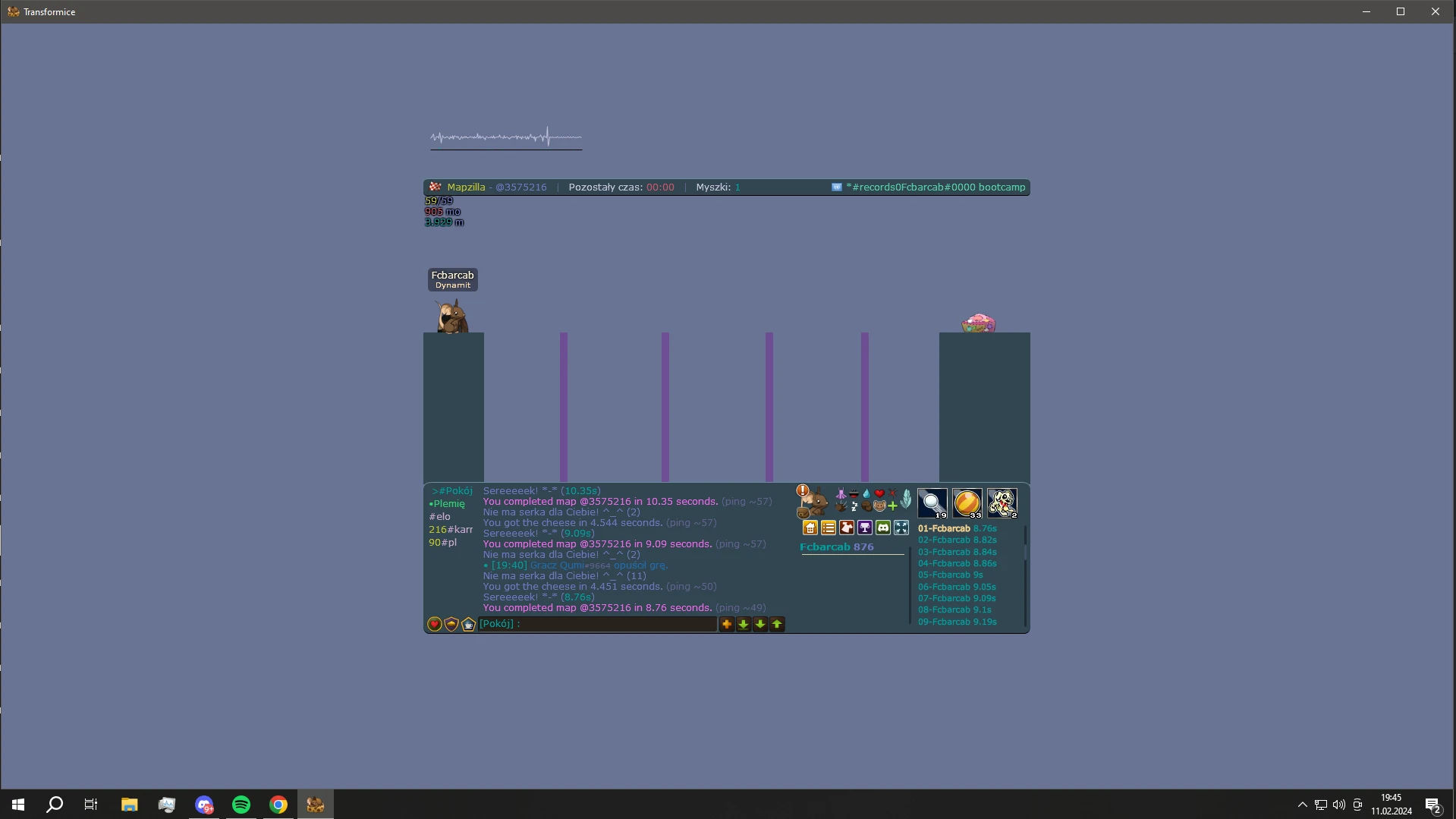
Task: Click the green up arrow chat button
Action: pyautogui.click(x=777, y=624)
